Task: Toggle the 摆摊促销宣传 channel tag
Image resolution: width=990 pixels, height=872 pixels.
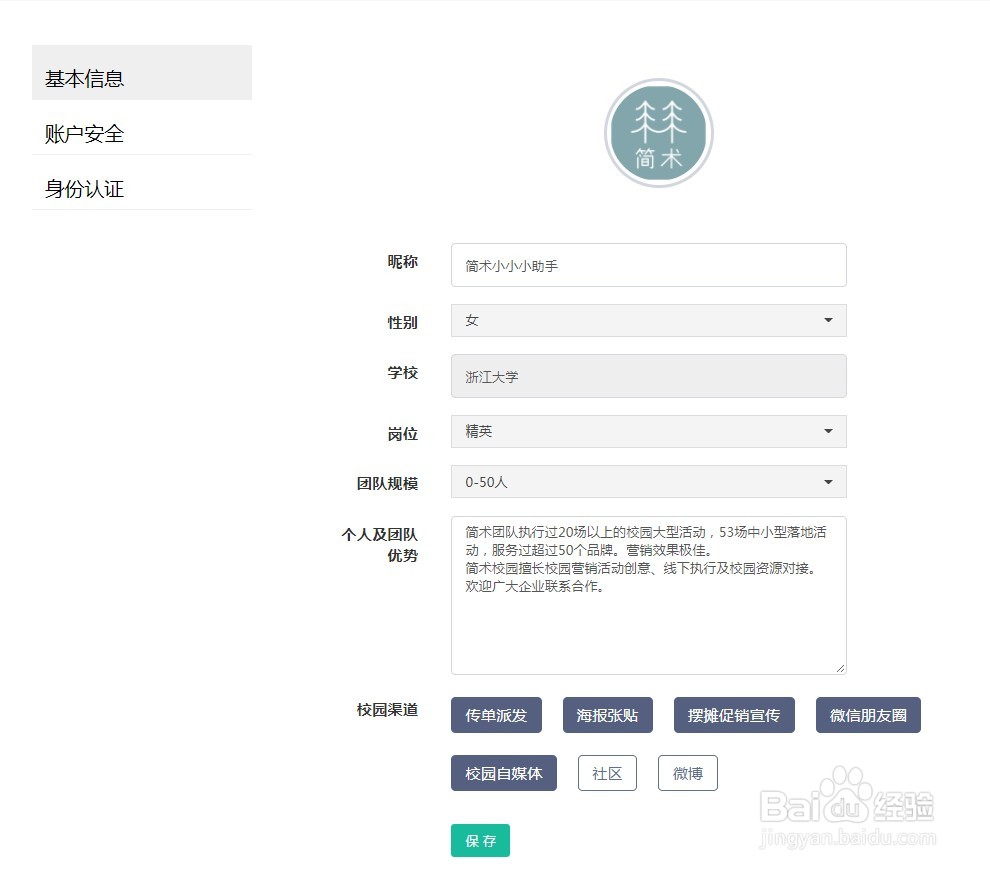Action: [x=733, y=715]
